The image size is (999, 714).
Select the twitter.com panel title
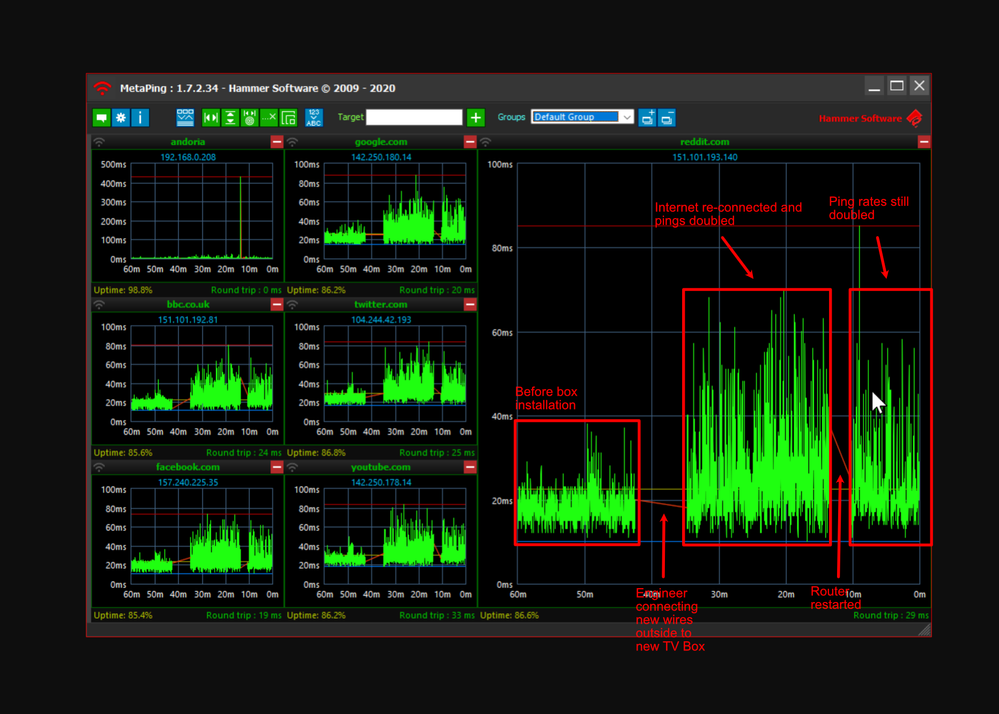click(380, 304)
